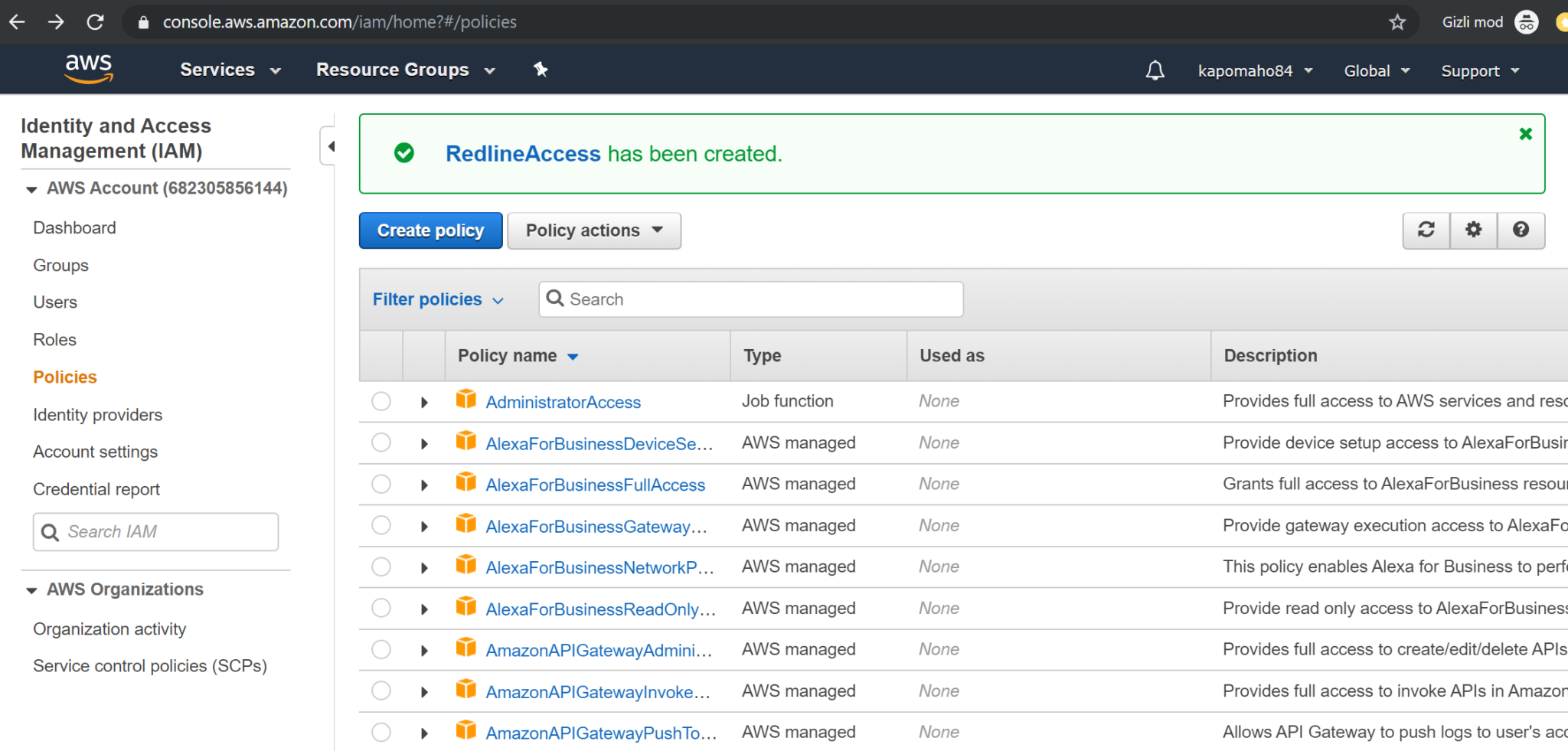Open the table settings gear

click(x=1473, y=230)
